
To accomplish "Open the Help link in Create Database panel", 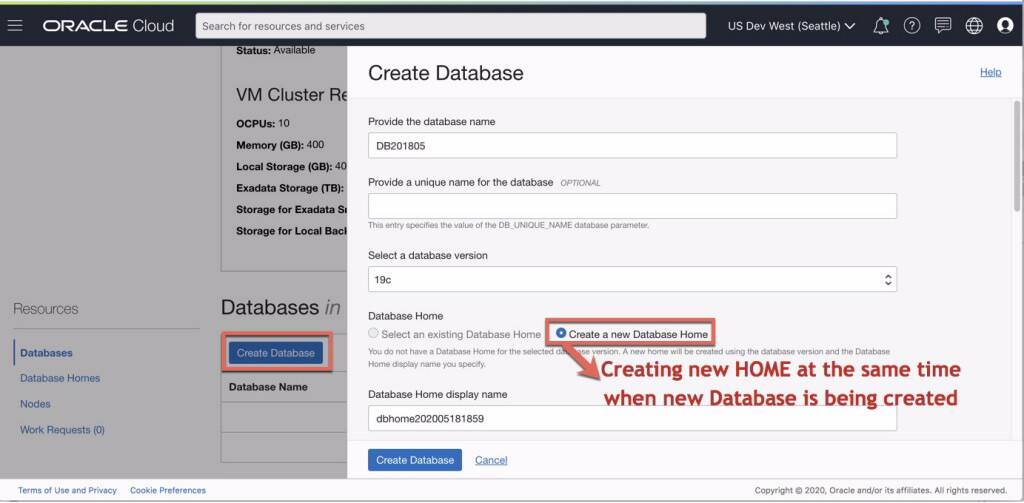I will 990,73.
